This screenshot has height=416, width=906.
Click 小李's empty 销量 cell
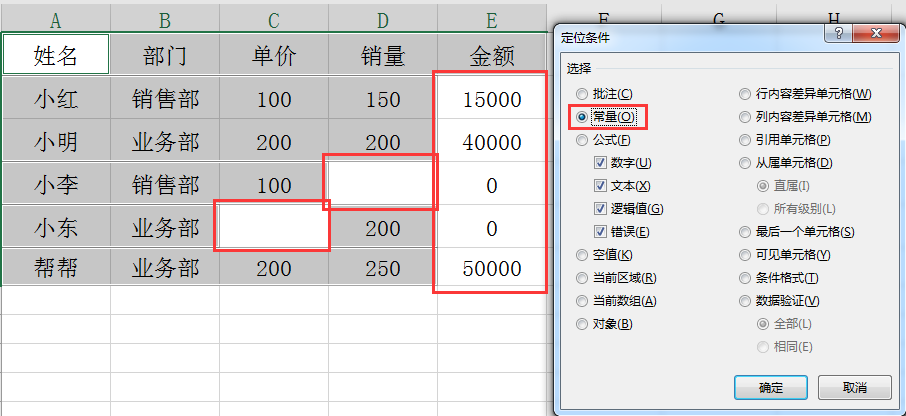coord(383,184)
